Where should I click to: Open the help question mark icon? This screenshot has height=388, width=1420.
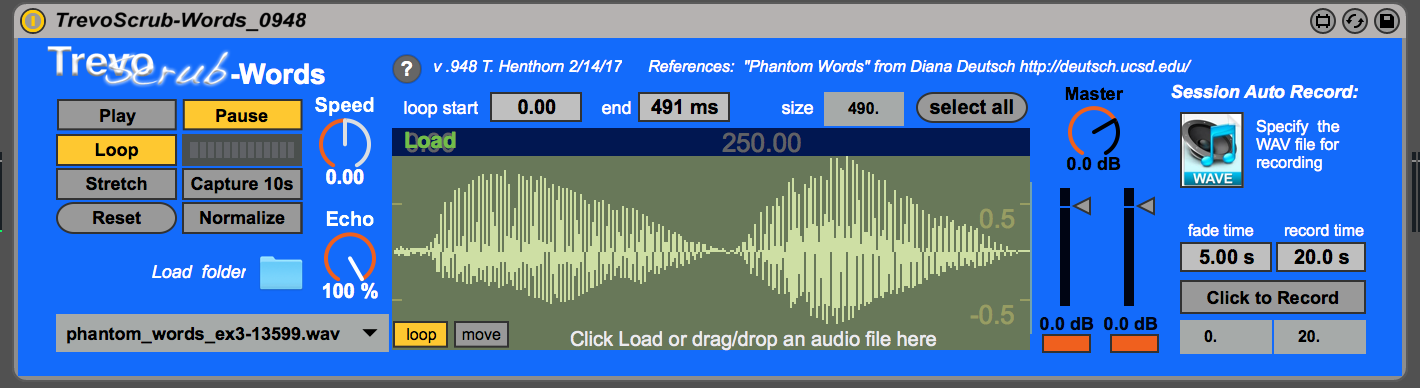(406, 68)
